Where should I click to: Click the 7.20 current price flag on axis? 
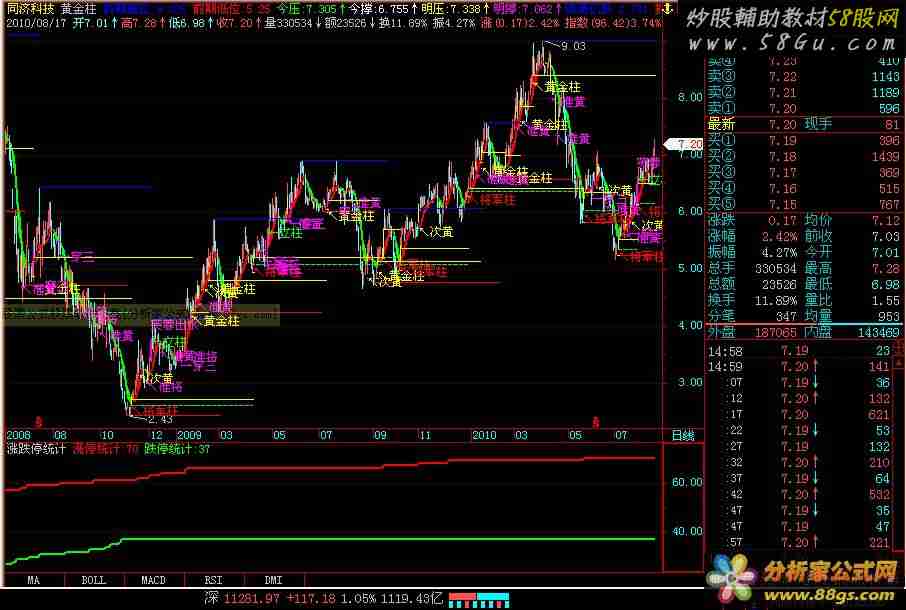pos(684,144)
